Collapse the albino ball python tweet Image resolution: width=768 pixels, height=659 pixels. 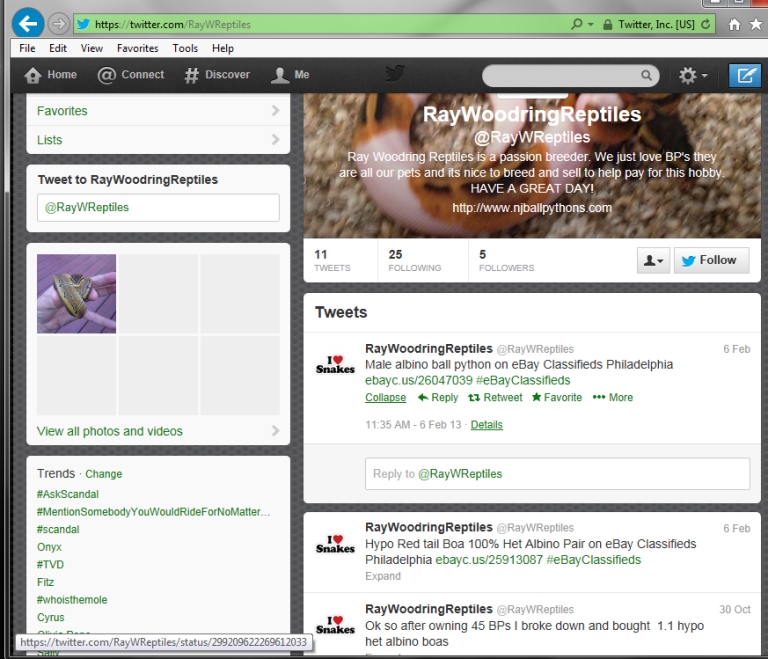click(385, 397)
